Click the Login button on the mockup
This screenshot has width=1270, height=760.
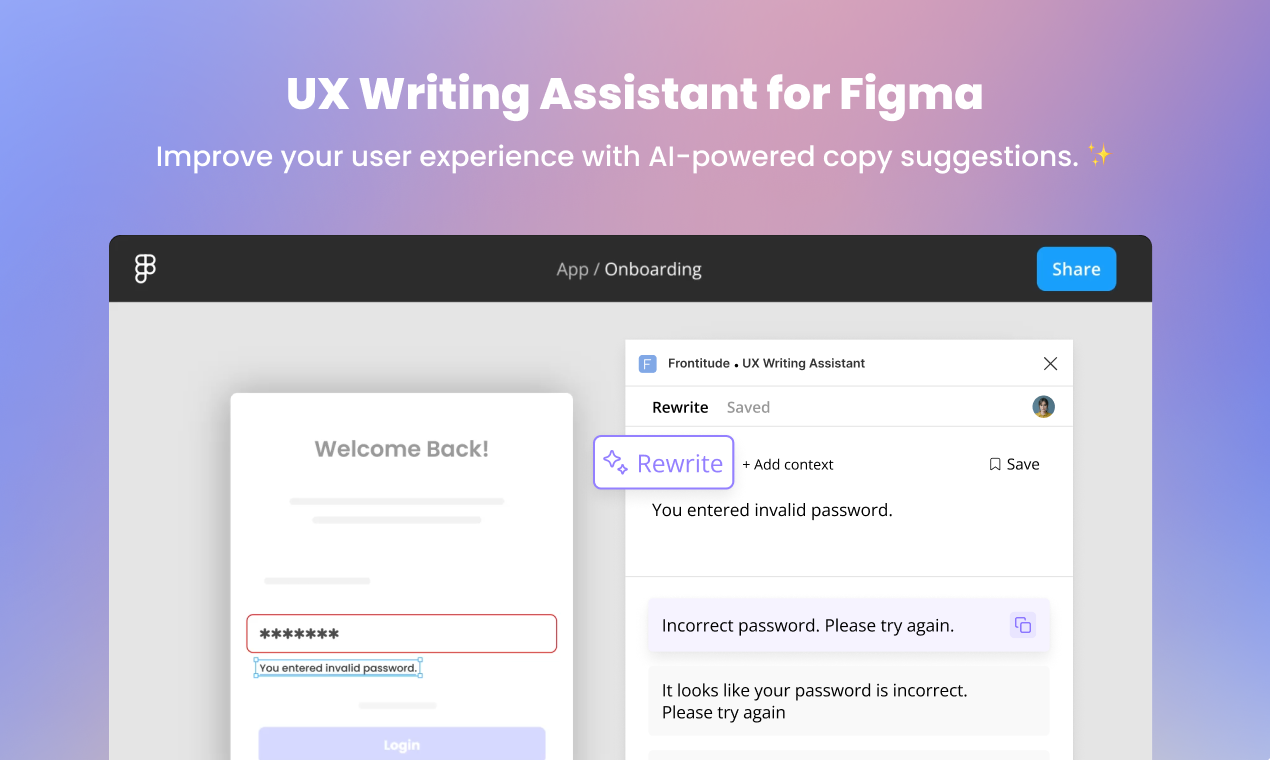click(401, 743)
